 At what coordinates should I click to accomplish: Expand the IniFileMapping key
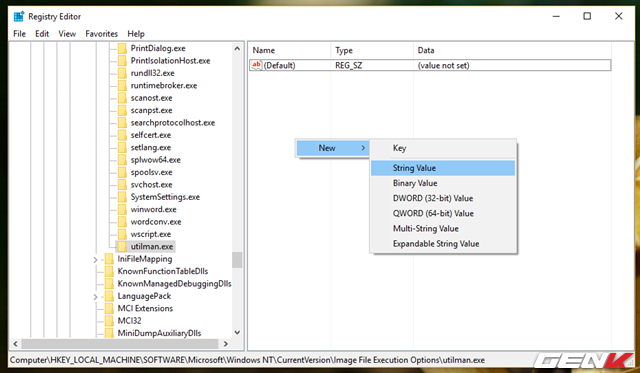point(96,260)
